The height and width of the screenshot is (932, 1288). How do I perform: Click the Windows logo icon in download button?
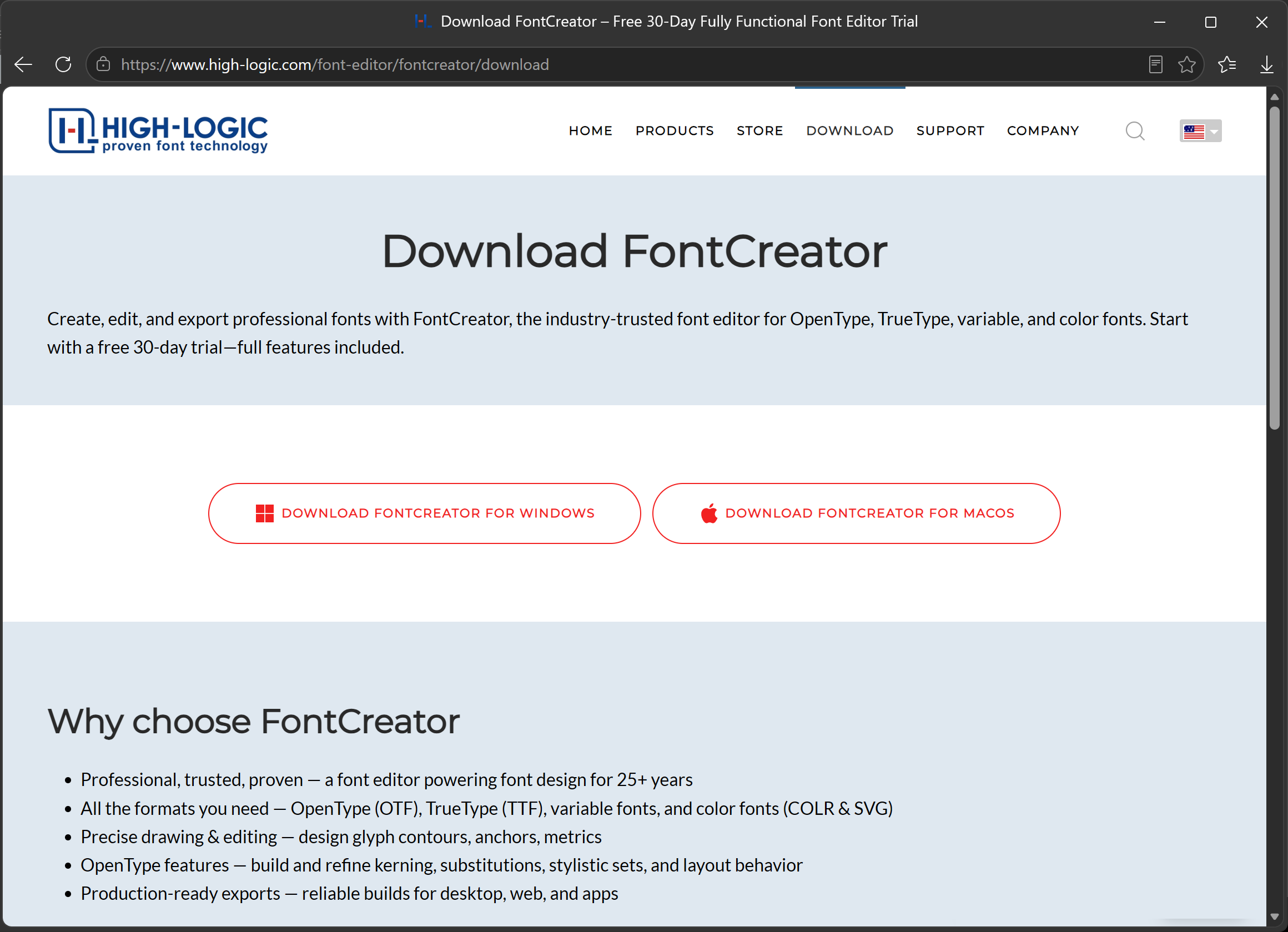tap(265, 513)
